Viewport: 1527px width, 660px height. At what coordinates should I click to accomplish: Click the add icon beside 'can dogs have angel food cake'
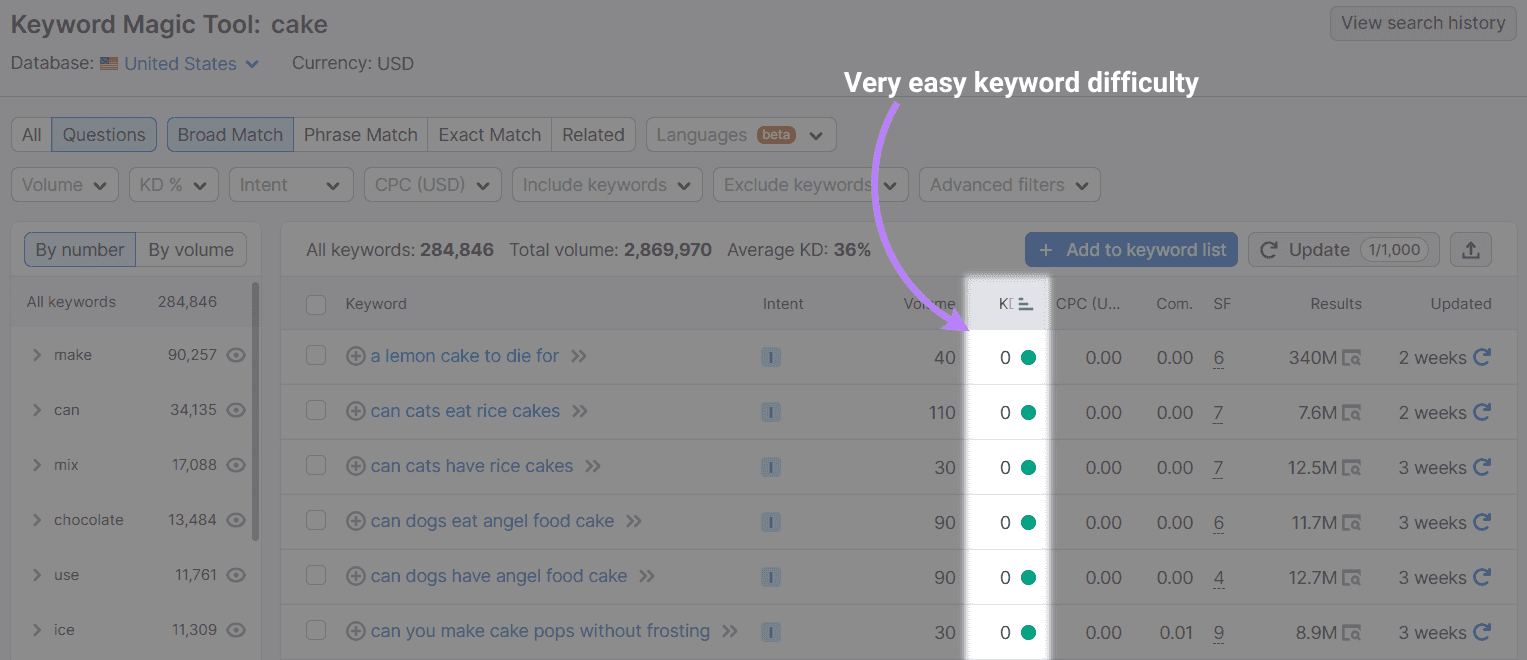[x=355, y=576]
